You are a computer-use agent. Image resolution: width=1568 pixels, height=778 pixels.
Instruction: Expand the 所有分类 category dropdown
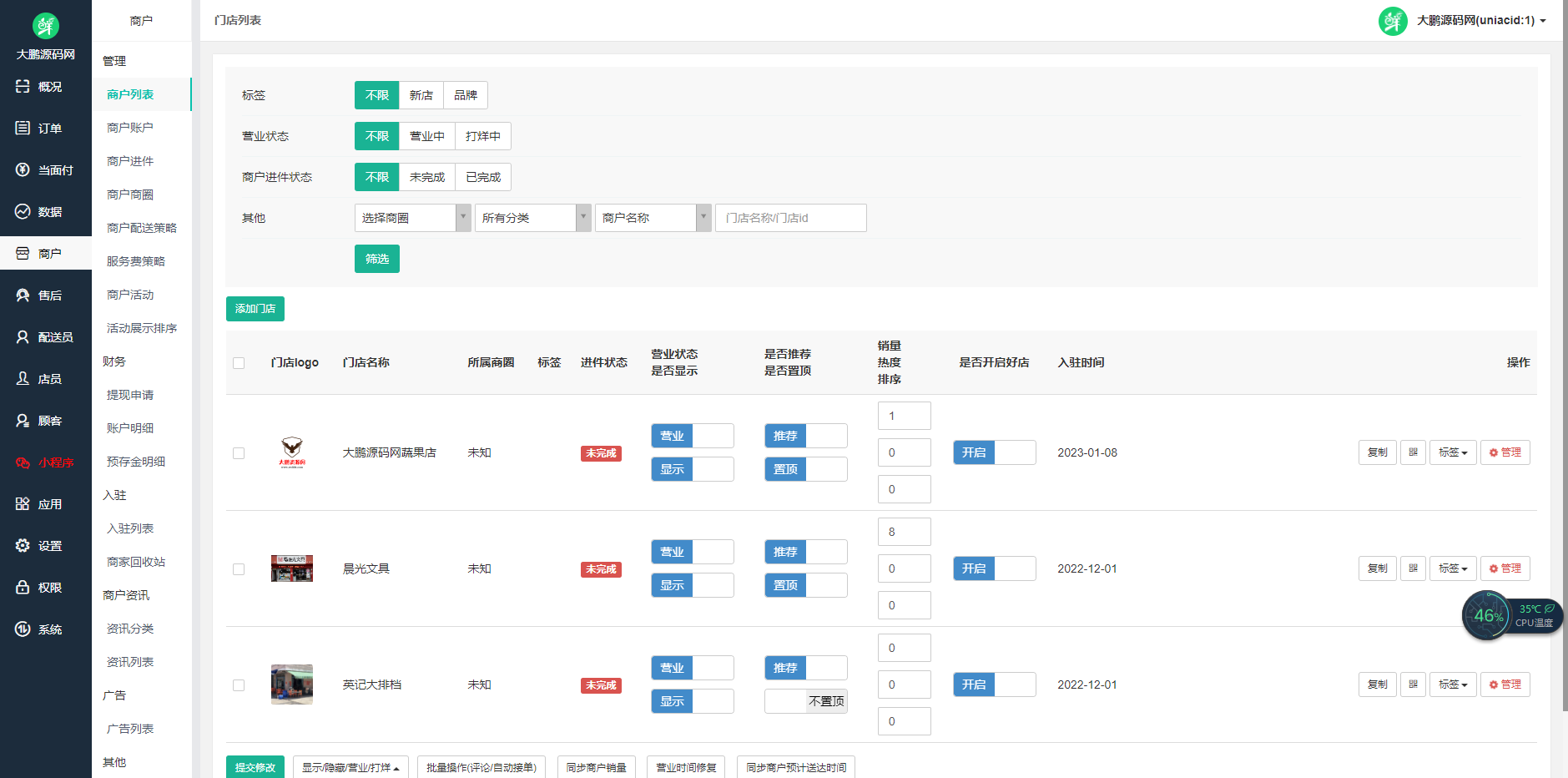532,217
